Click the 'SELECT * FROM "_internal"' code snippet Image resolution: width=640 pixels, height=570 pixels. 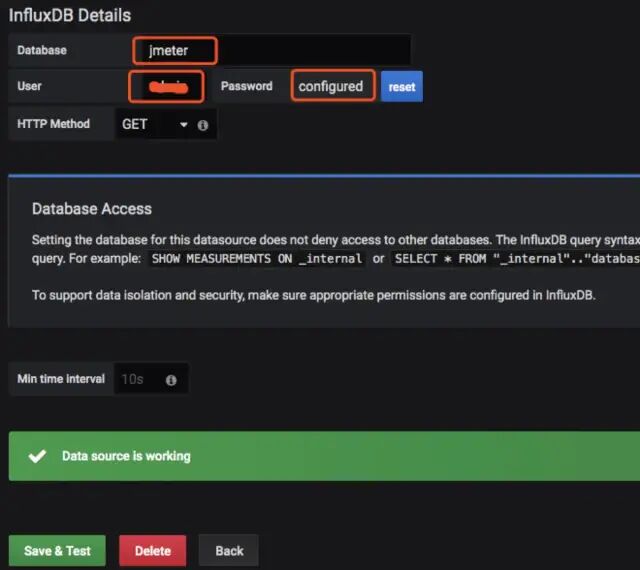[516, 258]
